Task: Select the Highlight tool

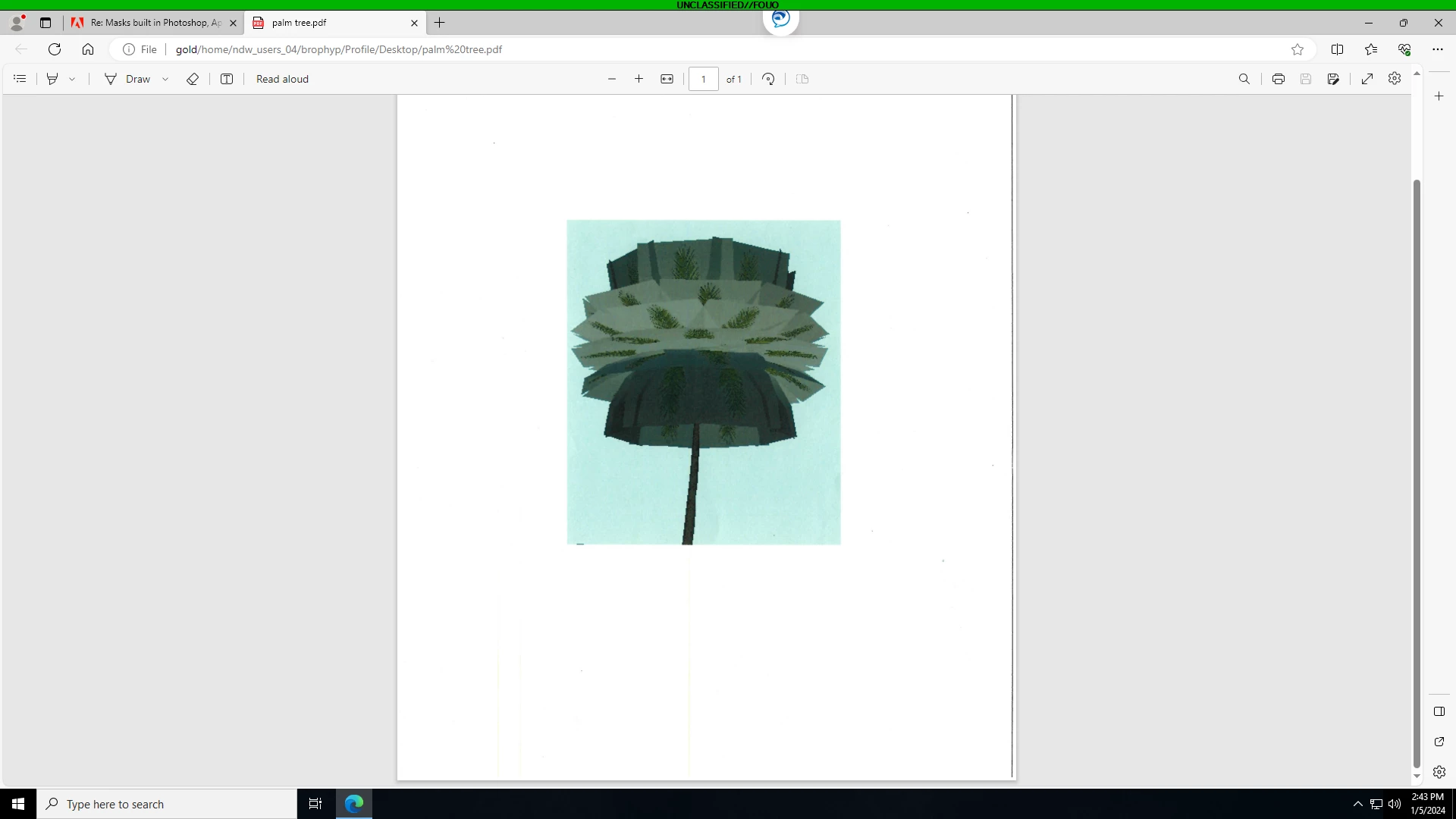Action: click(x=52, y=79)
